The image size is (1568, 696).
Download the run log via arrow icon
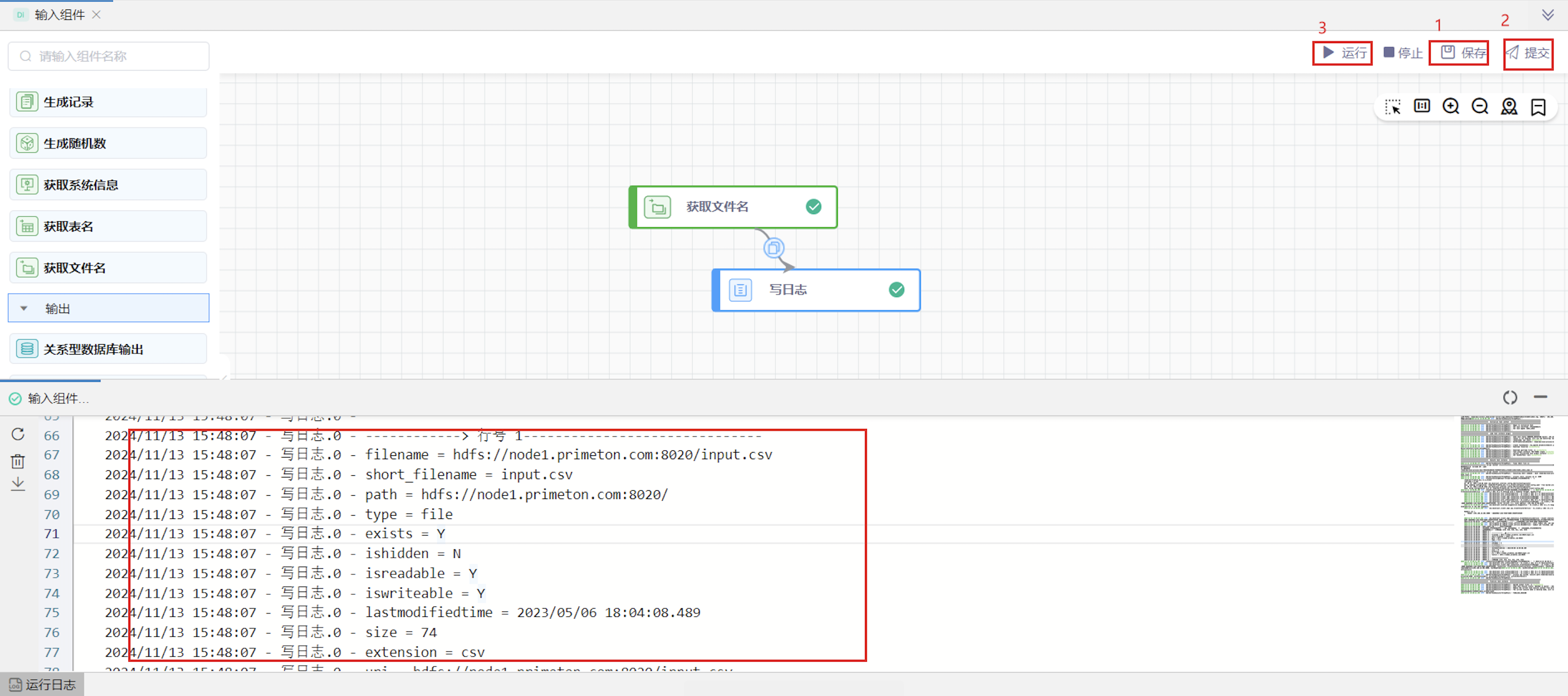(x=18, y=484)
